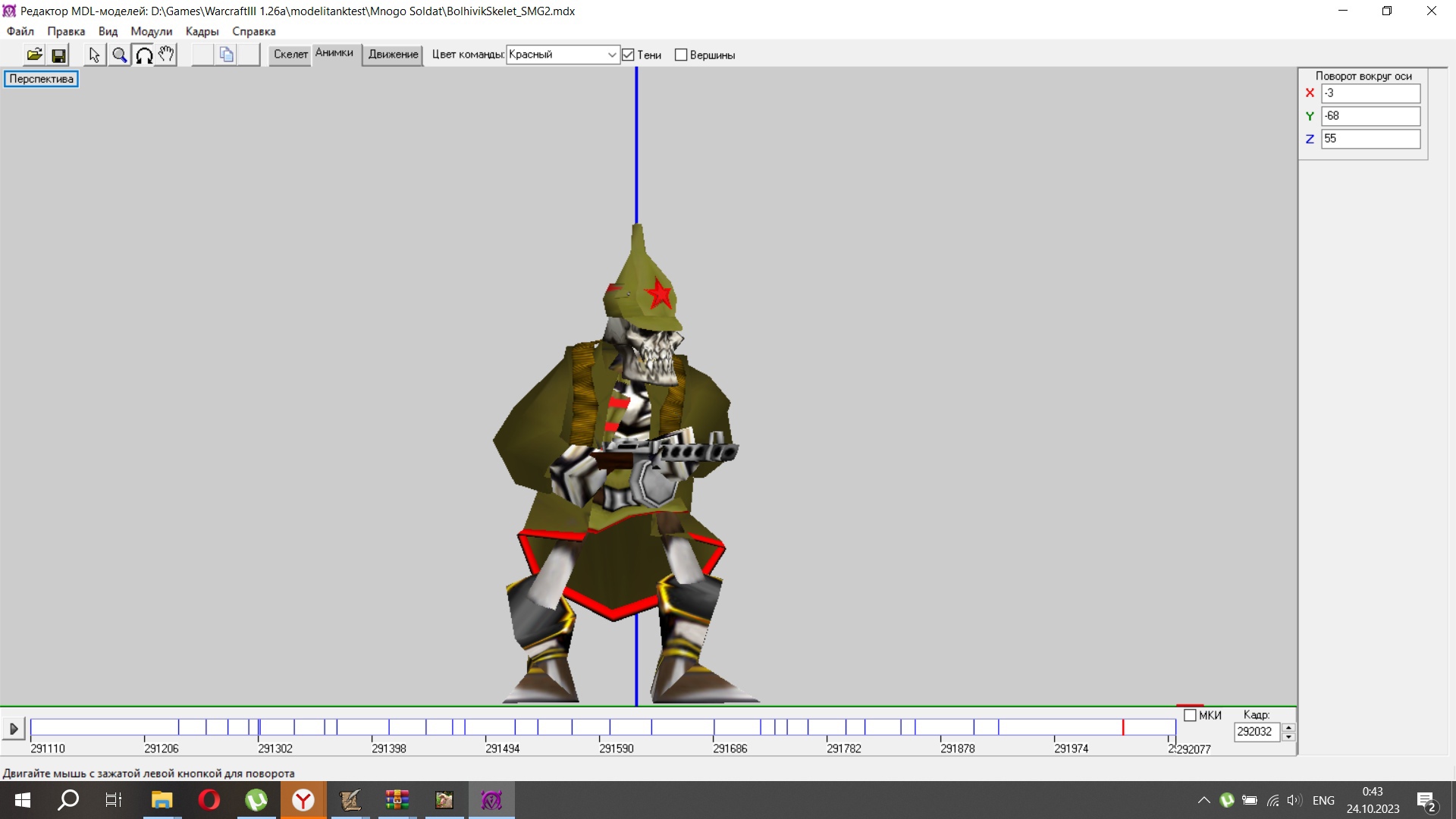1456x819 pixels.
Task: Click uTorrent tray icon
Action: point(1226,800)
